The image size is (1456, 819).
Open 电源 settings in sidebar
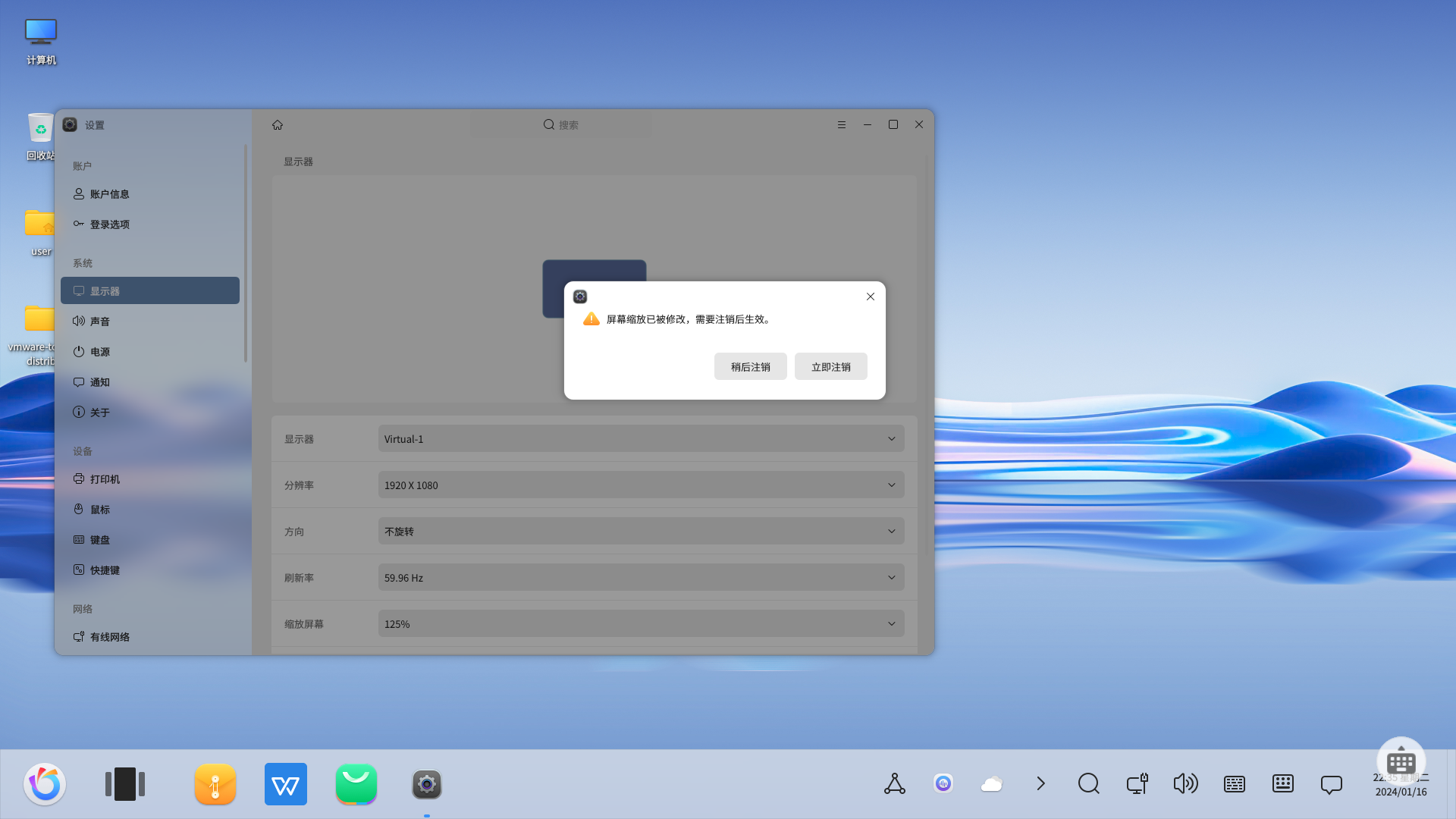coord(149,352)
